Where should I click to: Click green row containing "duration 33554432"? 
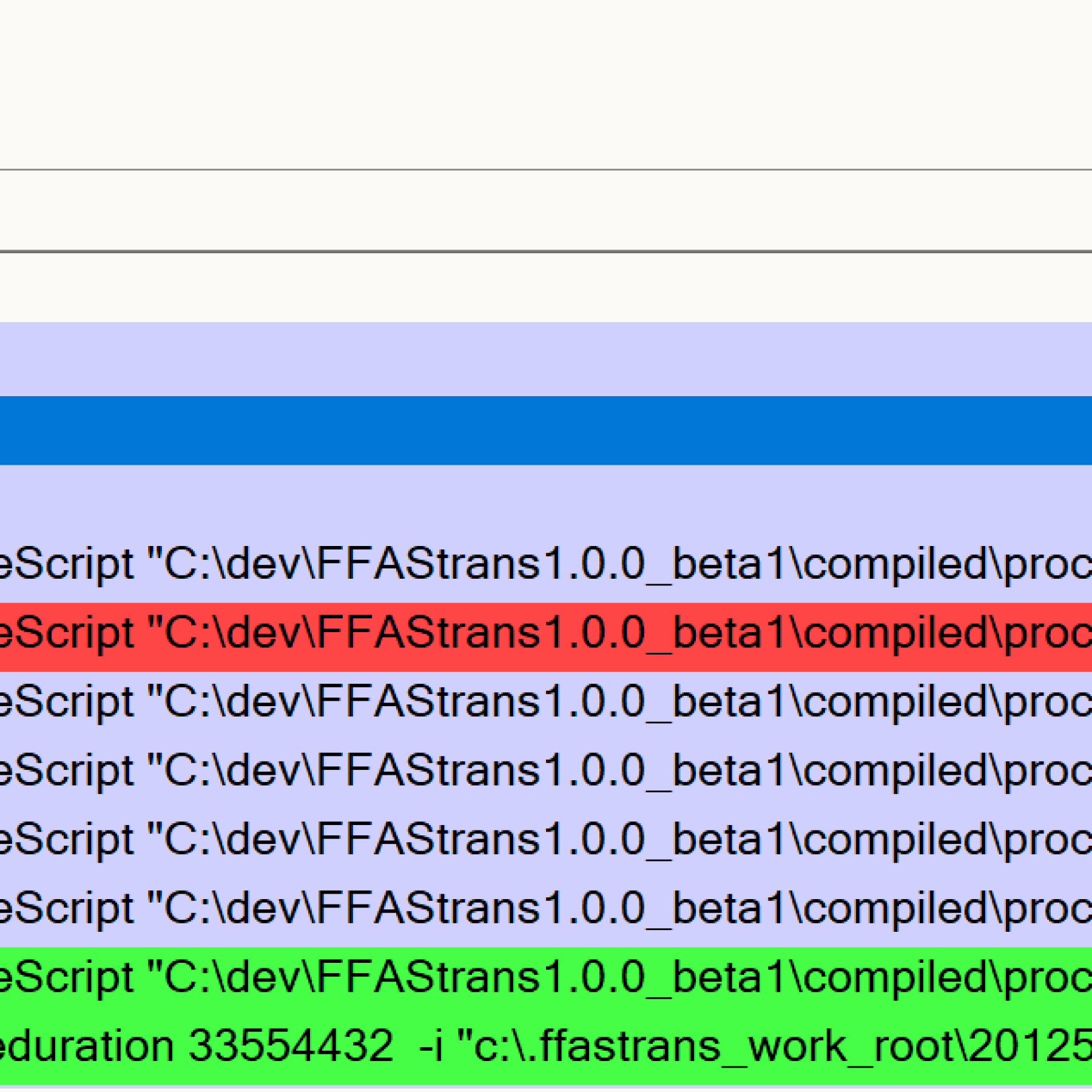(x=546, y=1050)
